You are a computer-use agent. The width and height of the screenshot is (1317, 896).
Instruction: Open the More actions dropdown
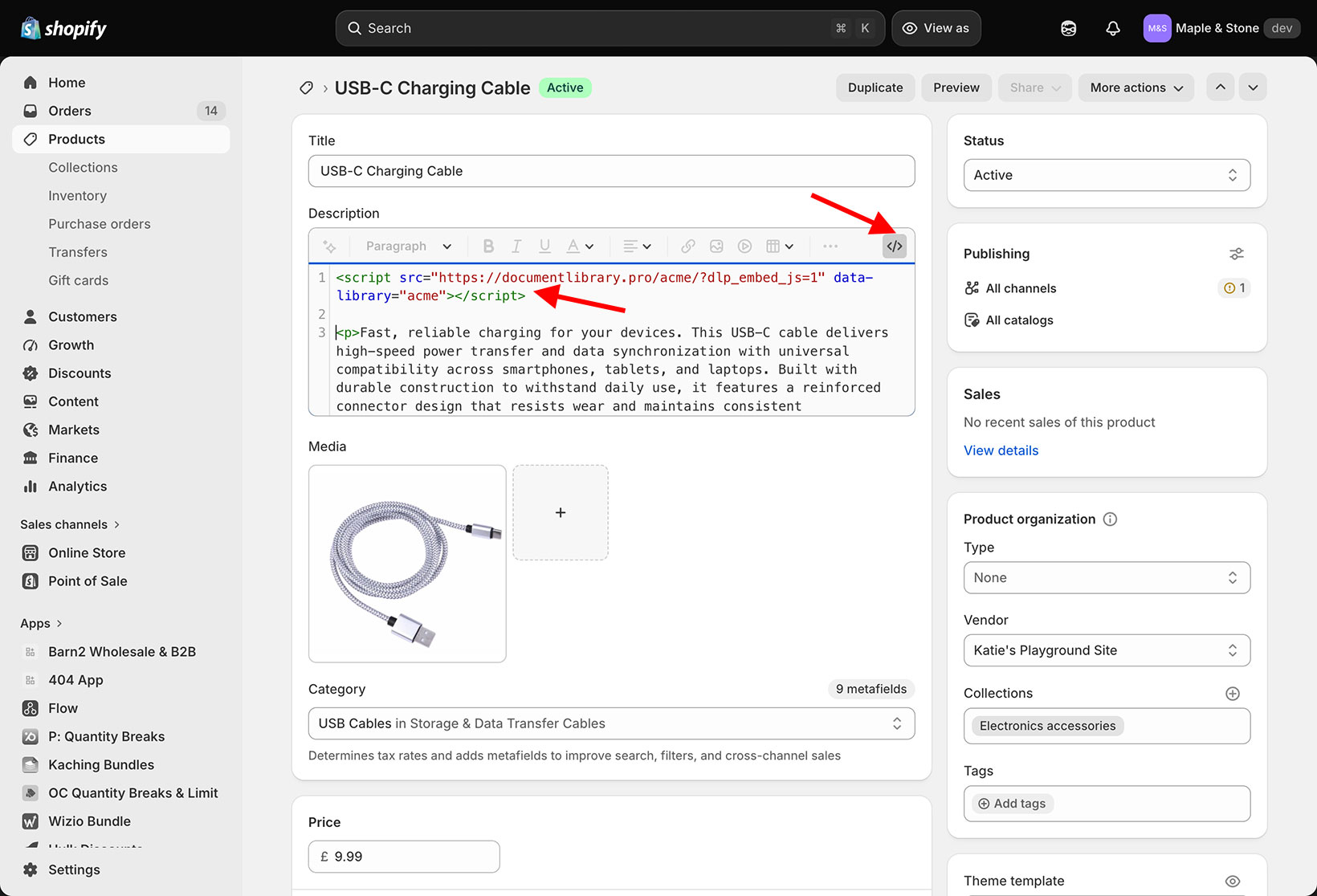pos(1136,88)
